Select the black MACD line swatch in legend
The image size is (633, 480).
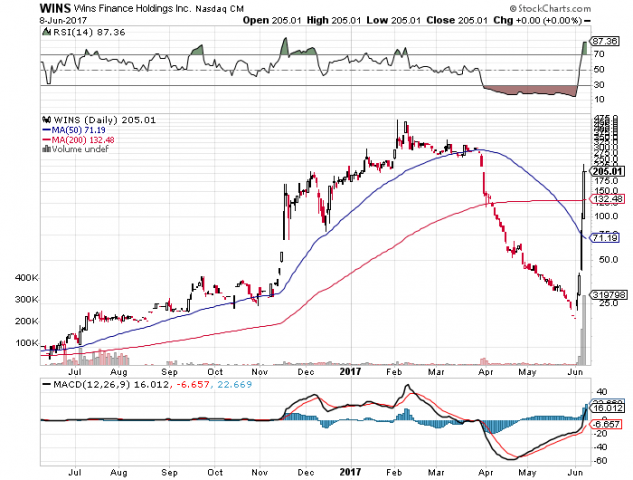pyautogui.click(x=46, y=384)
